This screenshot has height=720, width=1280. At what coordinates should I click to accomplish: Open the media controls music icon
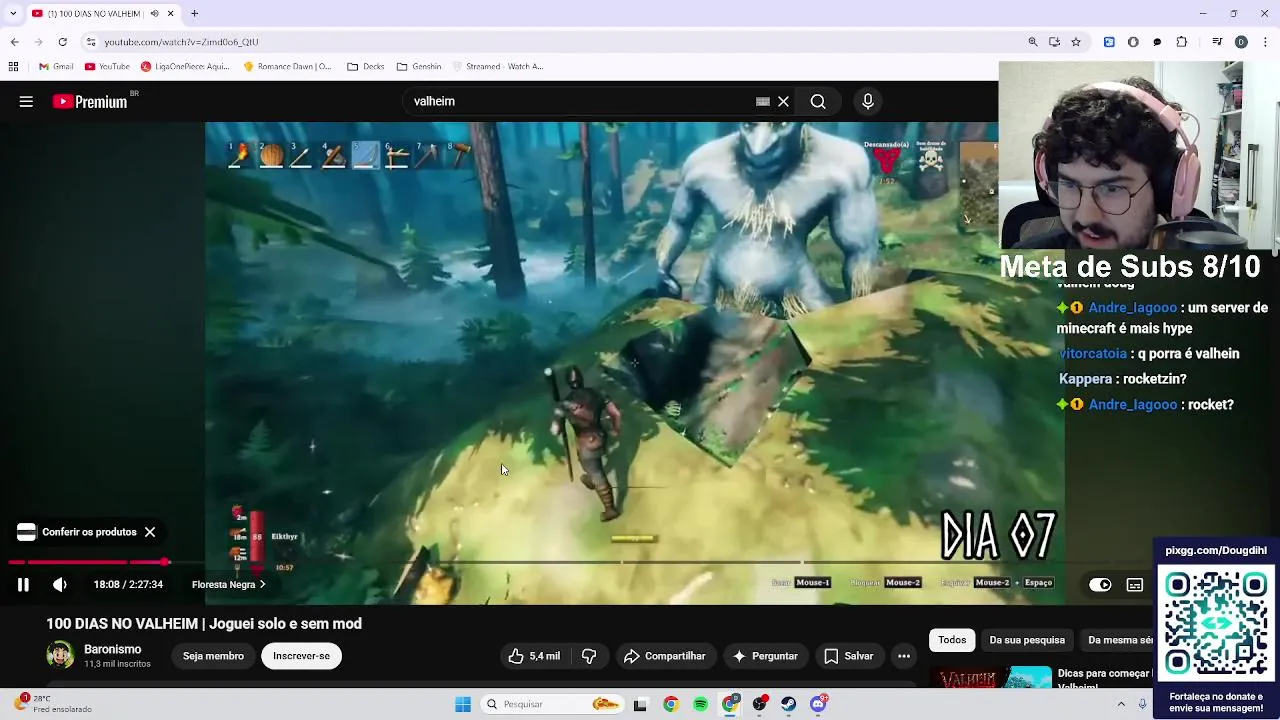coord(1217,42)
